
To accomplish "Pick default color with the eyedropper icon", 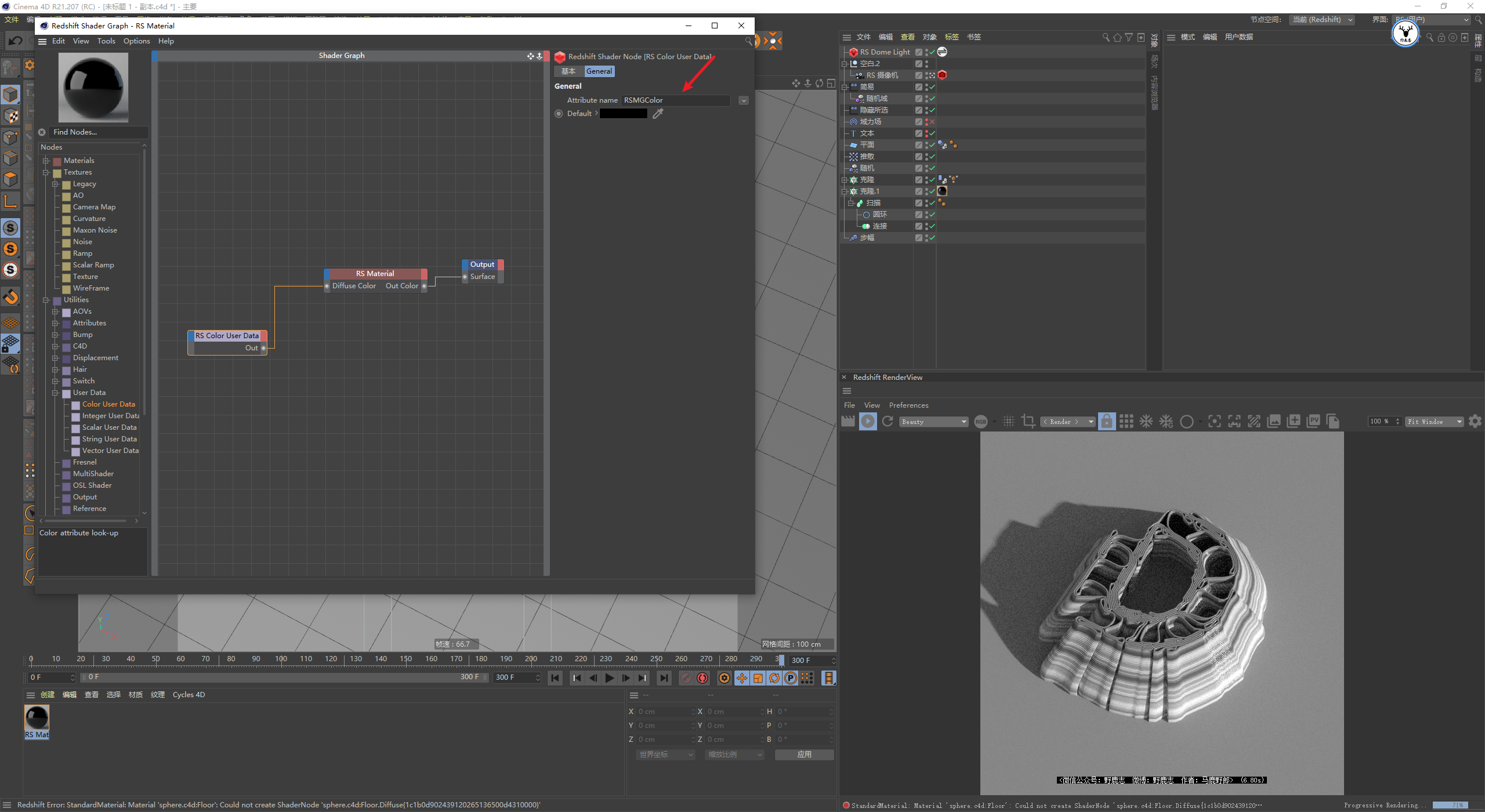I will (658, 114).
